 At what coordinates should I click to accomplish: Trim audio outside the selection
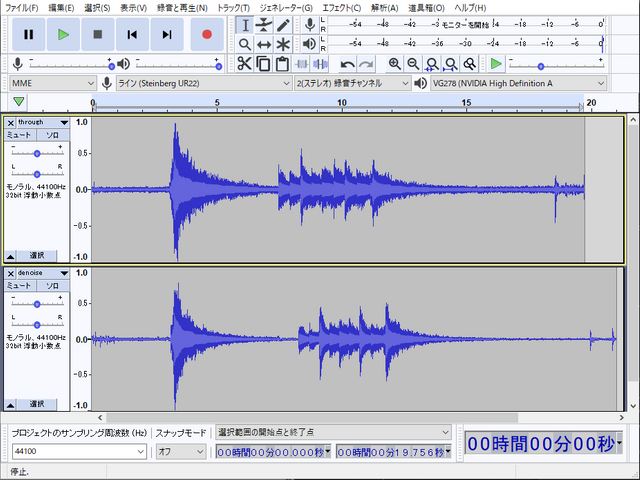point(302,64)
